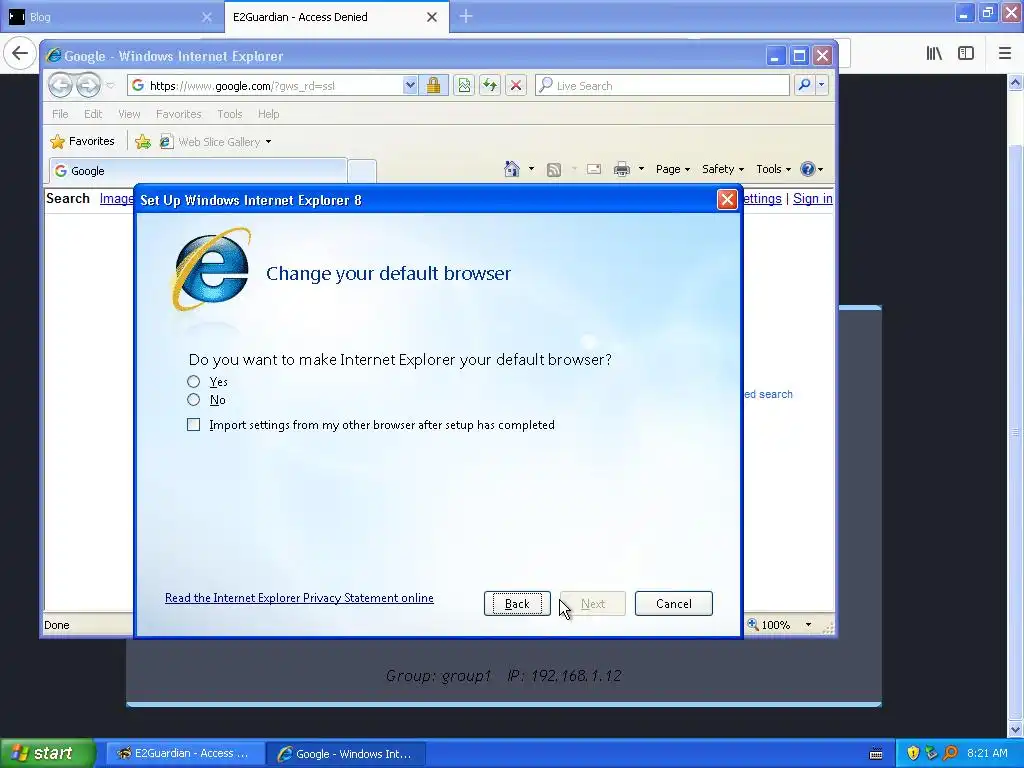Close the Set Up Internet Explorer 8 dialog
The image size is (1024, 768).
pyautogui.click(x=727, y=200)
